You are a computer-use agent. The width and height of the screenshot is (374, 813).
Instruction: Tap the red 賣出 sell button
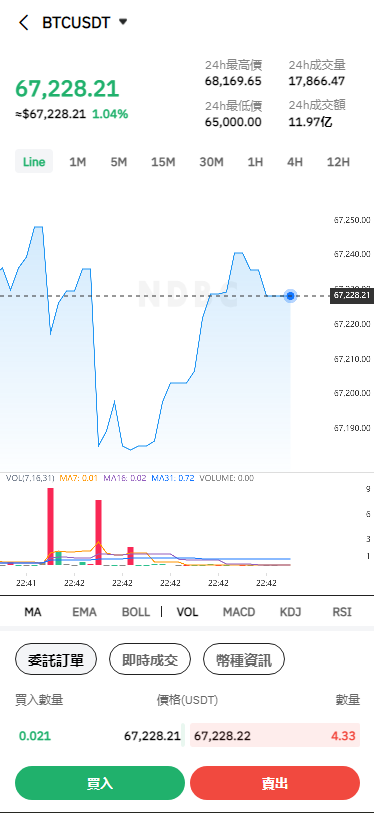(275, 783)
